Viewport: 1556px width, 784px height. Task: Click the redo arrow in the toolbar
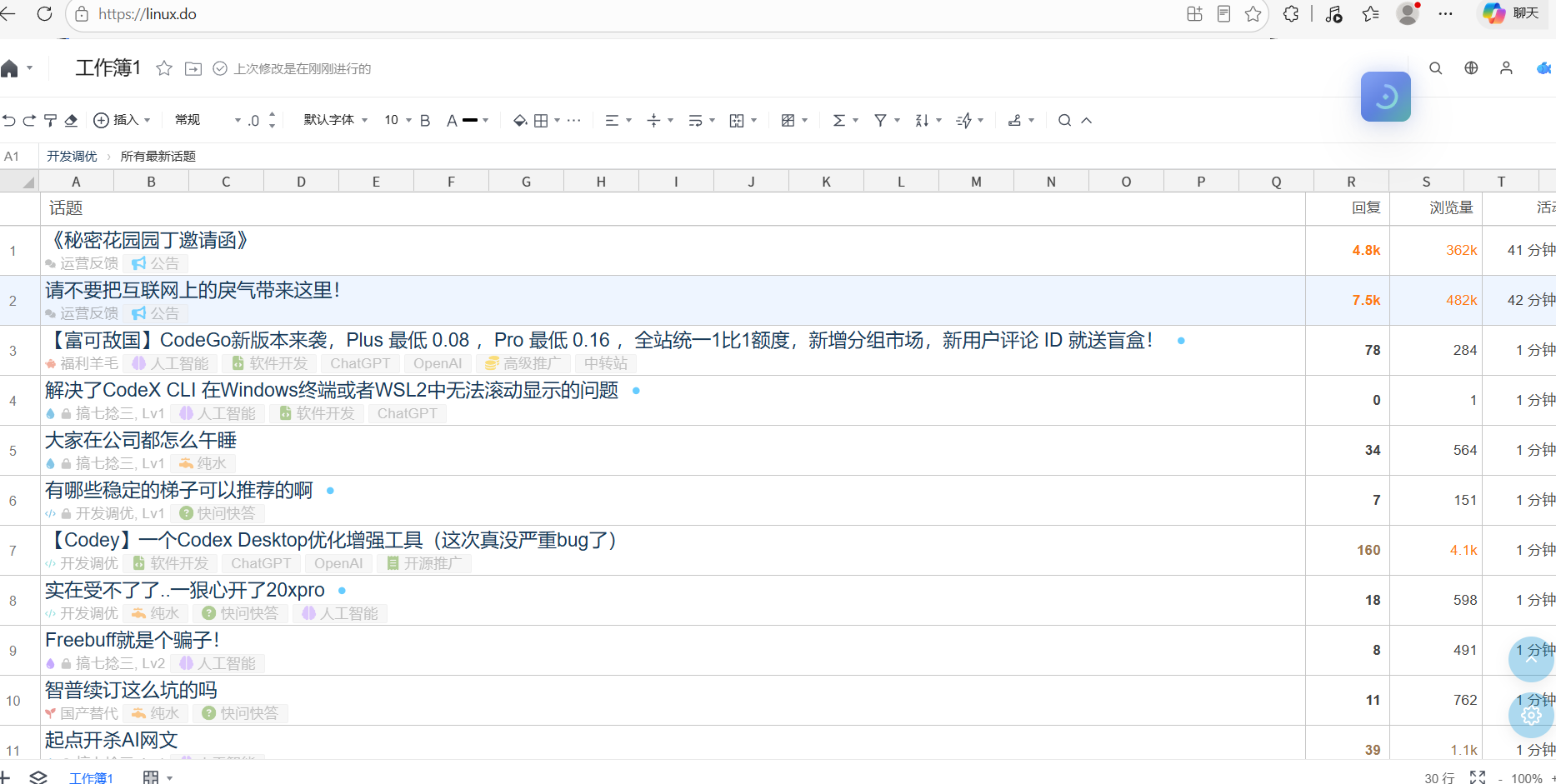pyautogui.click(x=29, y=121)
